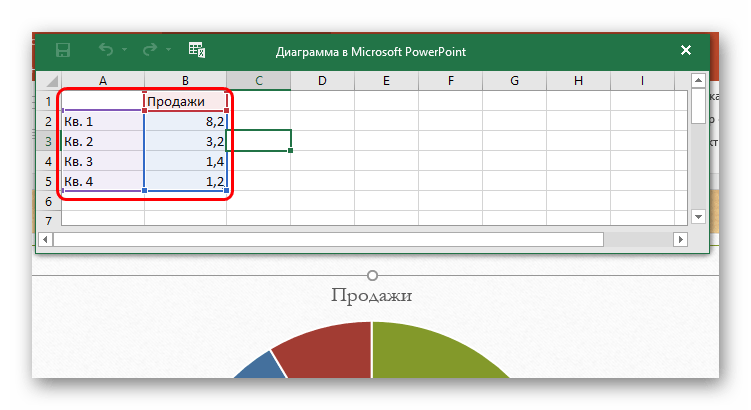Select column A header
The image size is (751, 410).
103,80
